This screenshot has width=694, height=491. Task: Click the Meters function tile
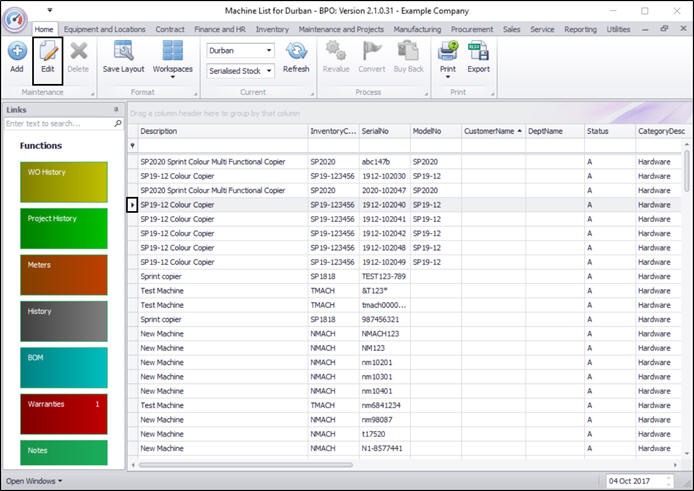coord(64,276)
